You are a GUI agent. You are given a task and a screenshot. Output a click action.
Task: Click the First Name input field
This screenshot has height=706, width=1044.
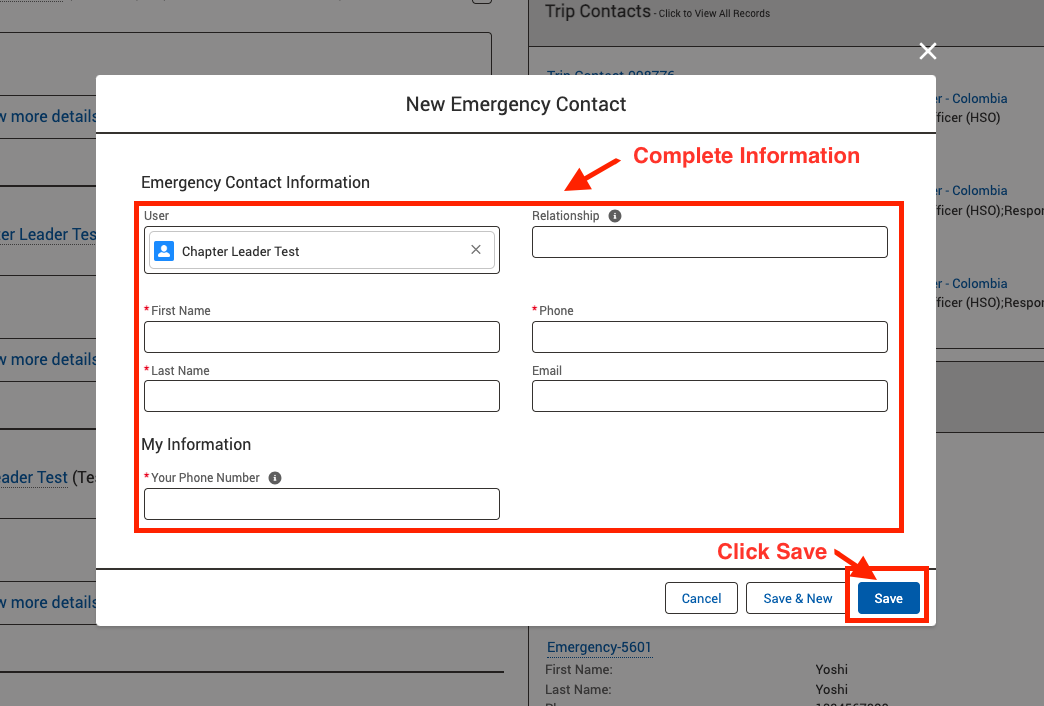click(321, 337)
